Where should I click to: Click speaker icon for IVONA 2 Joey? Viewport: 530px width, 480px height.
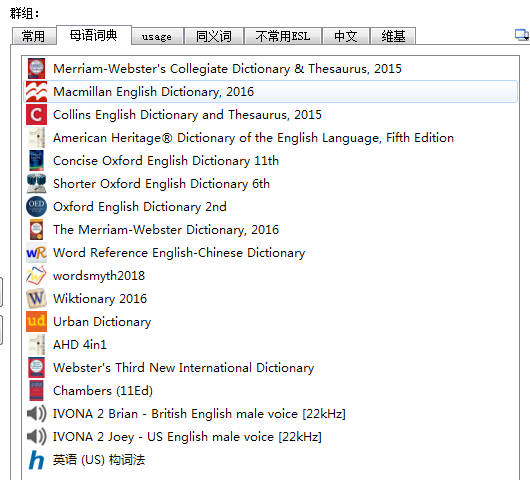click(x=36, y=436)
